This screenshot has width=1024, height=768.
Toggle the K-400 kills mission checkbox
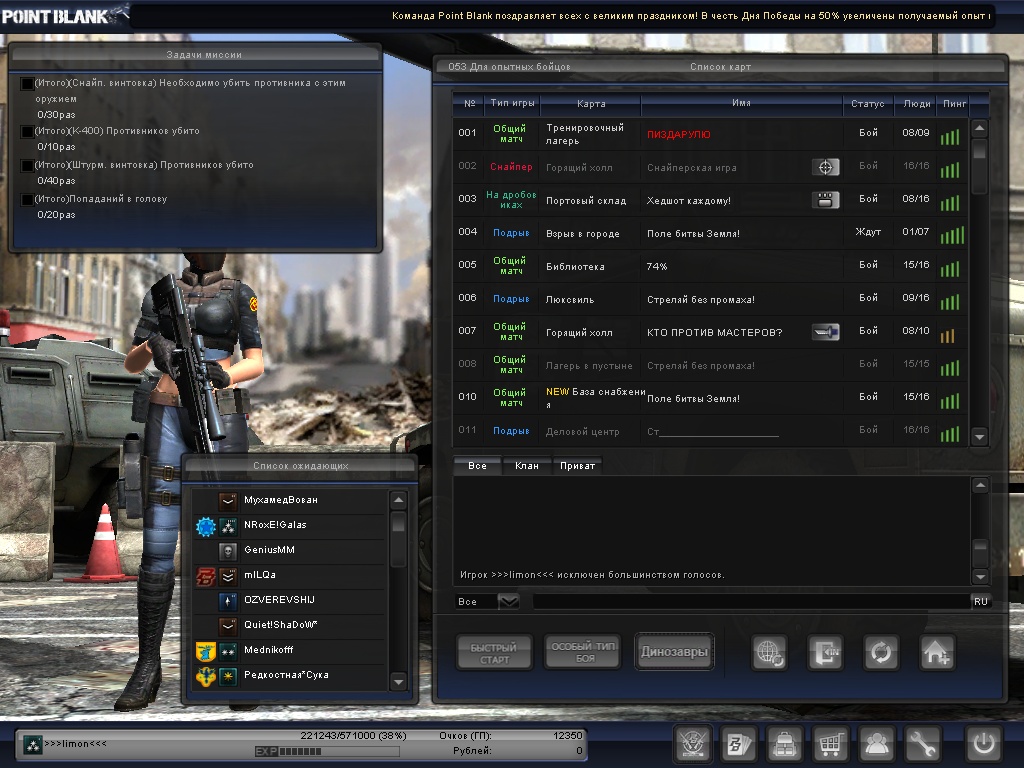[x=27, y=132]
